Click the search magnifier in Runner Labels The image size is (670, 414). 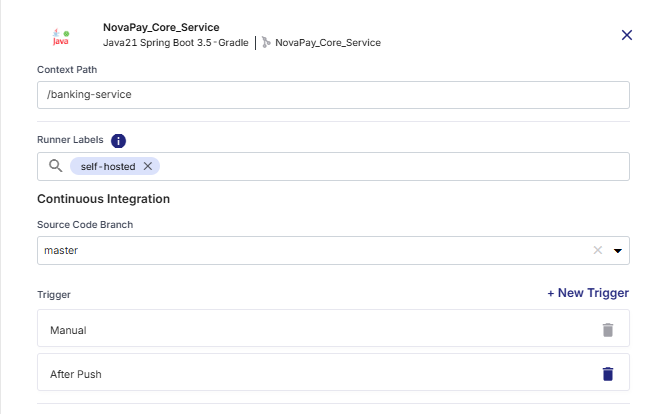pos(56,166)
